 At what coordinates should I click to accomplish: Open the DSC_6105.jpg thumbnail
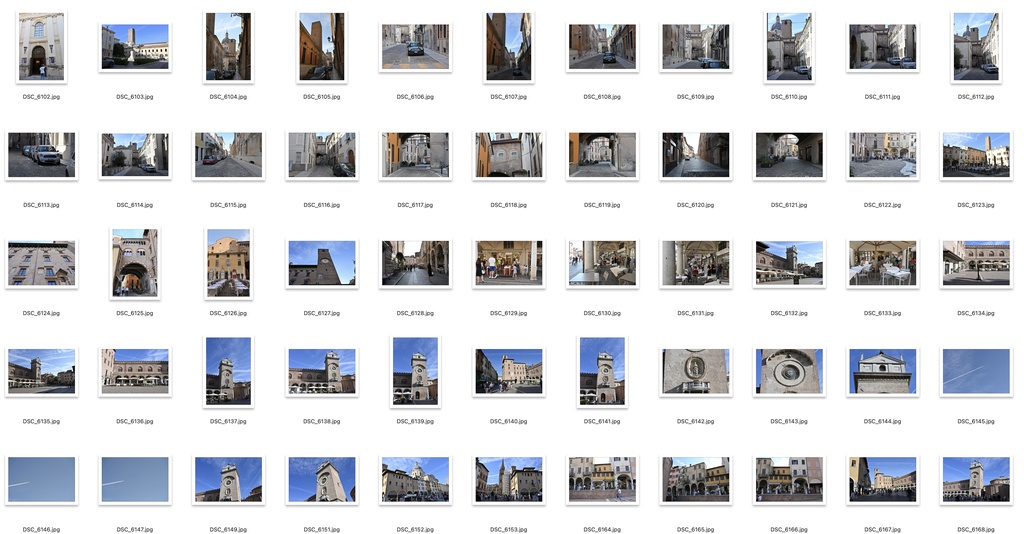321,46
